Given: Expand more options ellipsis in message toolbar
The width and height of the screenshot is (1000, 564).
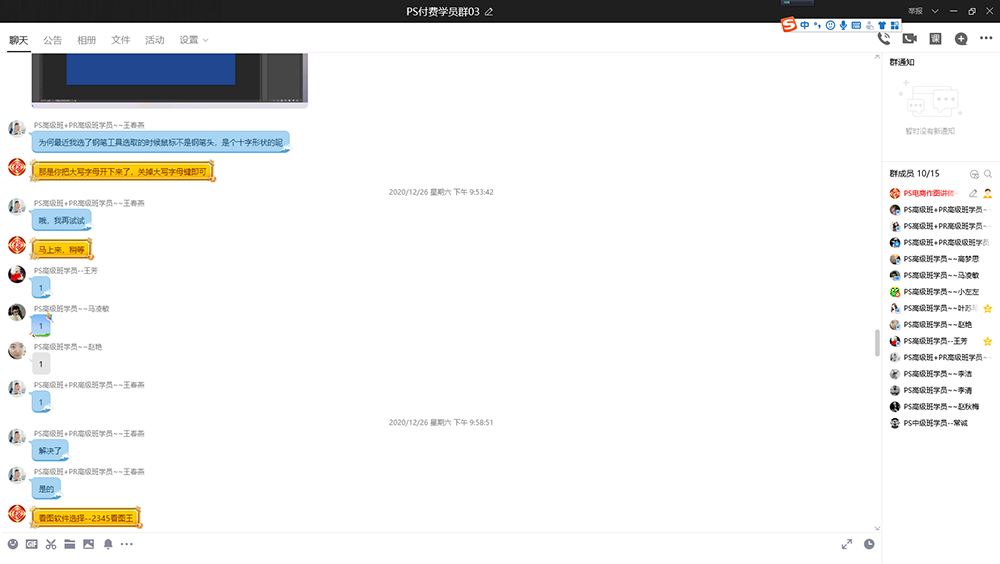Looking at the screenshot, I should click(127, 544).
